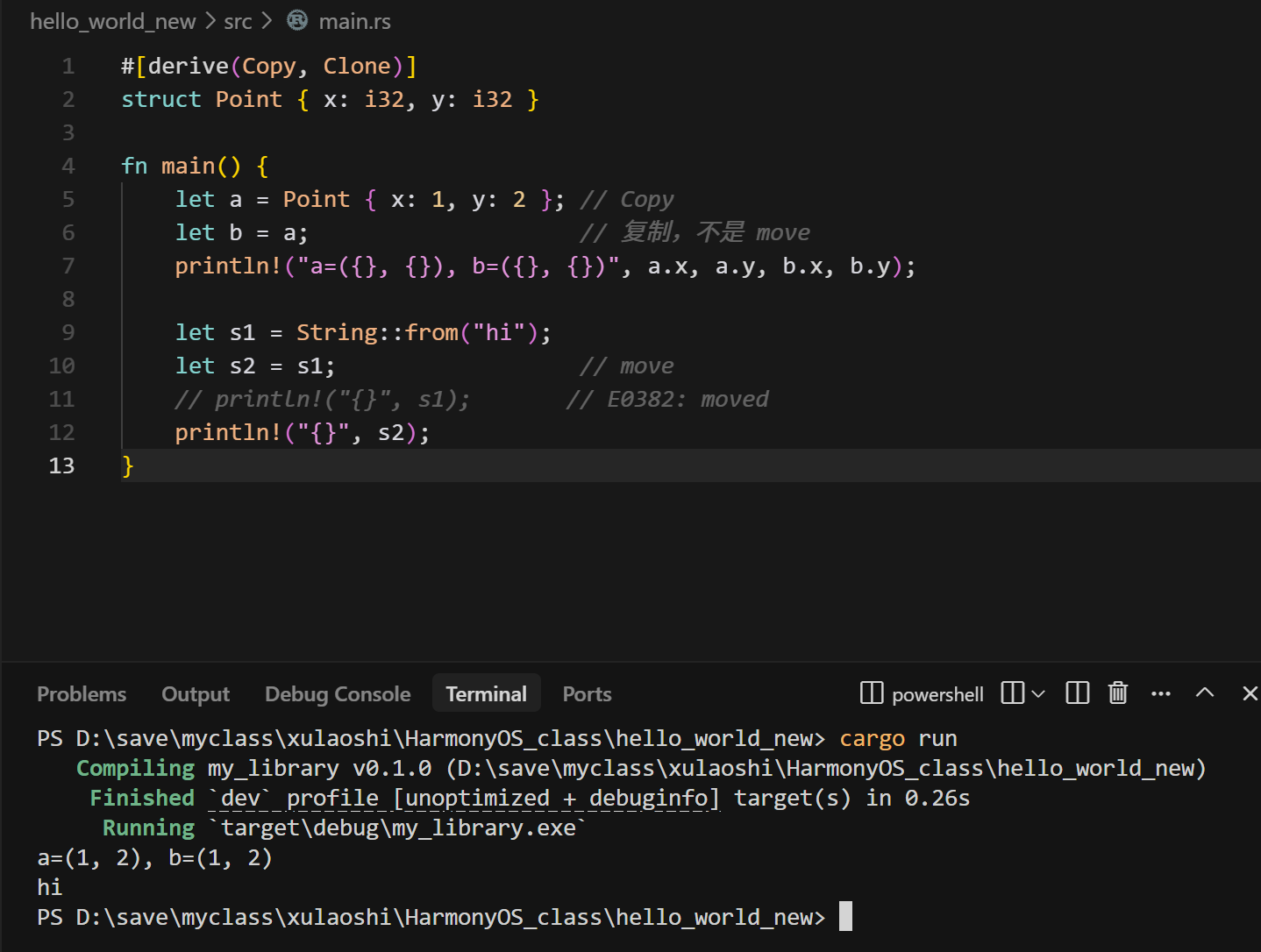Click the '// E0382: moved' comment
1261x952 pixels.
point(667,400)
